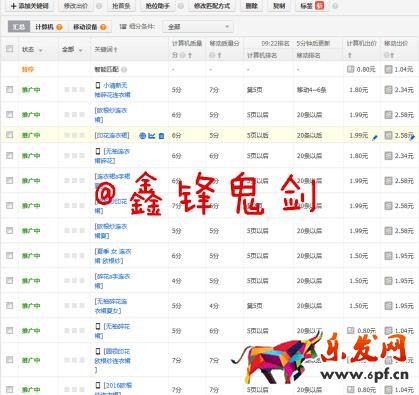Screen dimensions: 419x395
Task: Click the grey icon beside 智能匹配 0.80元 bid
Action: click(350, 69)
